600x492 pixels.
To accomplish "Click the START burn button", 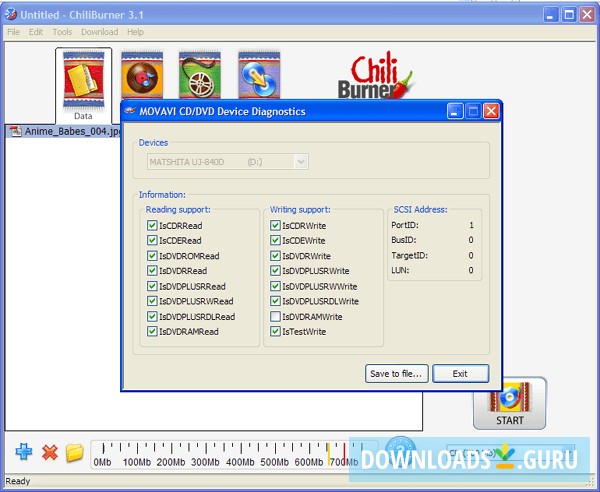I will (x=509, y=404).
